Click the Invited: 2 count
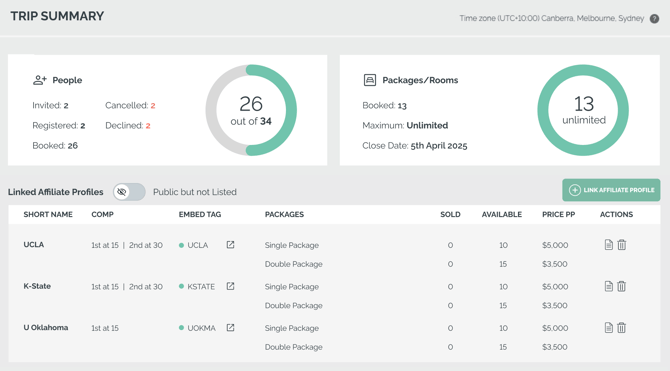 50,106
